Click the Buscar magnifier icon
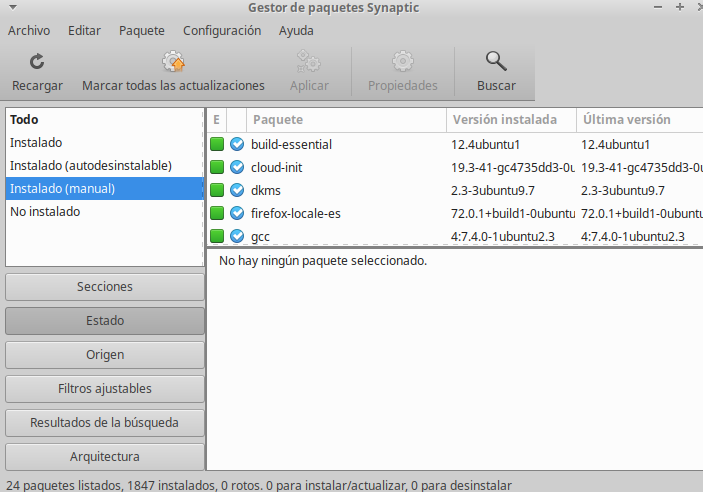The height and width of the screenshot is (492, 703). [x=496, y=61]
